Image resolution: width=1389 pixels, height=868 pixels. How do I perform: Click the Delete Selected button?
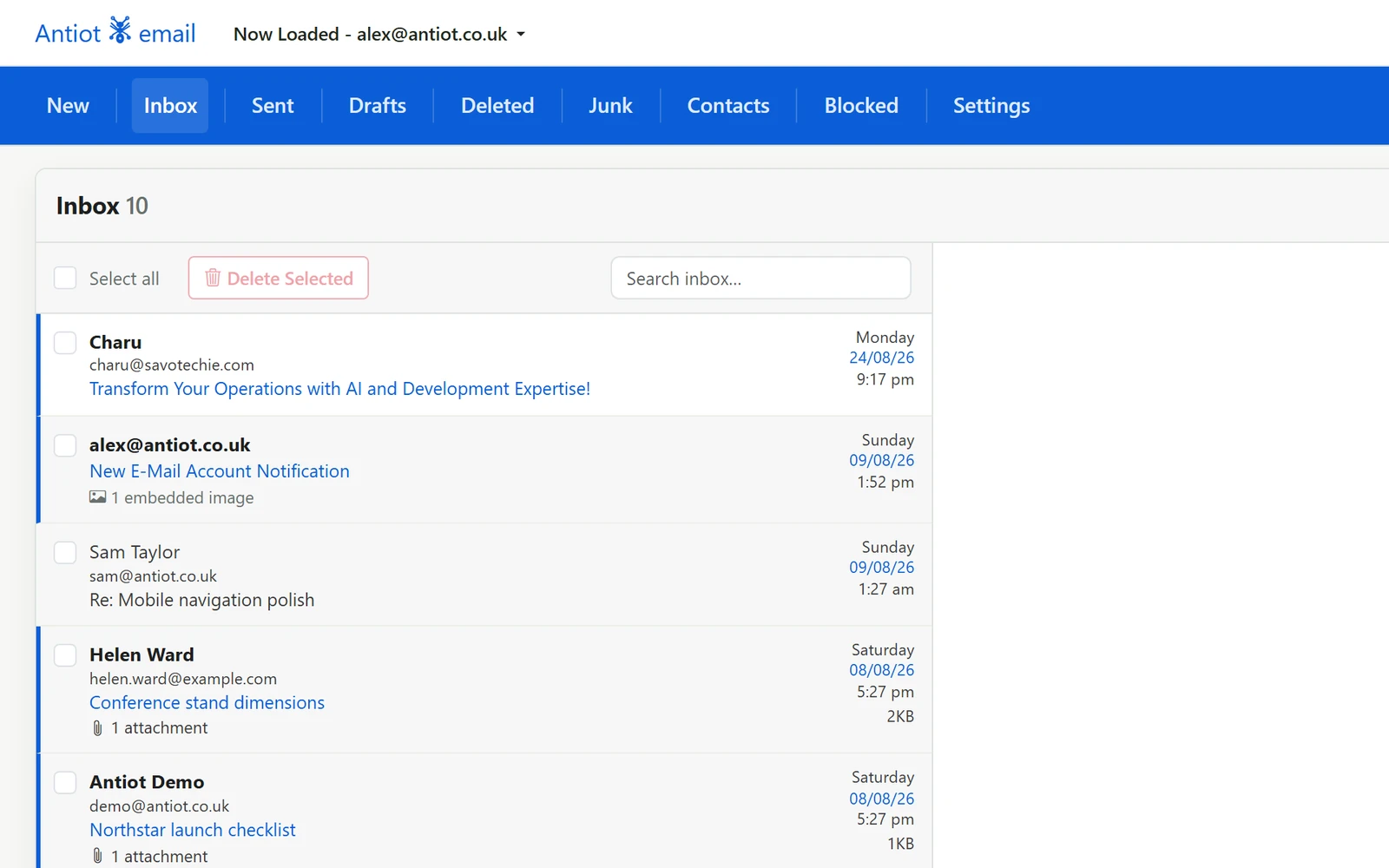279,278
